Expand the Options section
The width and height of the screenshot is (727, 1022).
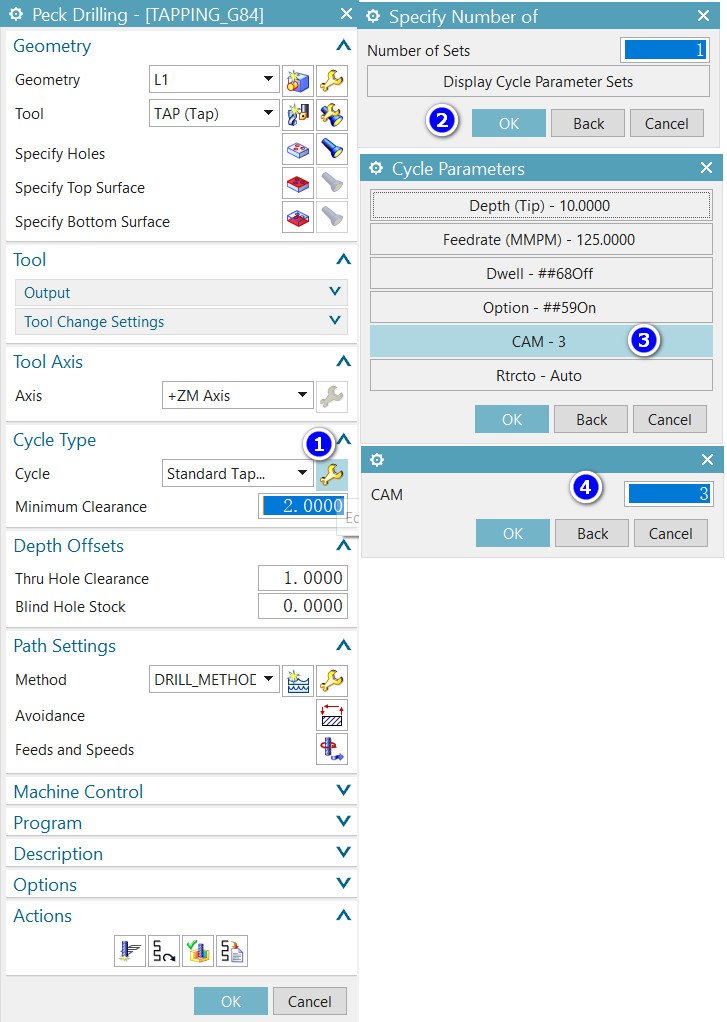point(181,884)
